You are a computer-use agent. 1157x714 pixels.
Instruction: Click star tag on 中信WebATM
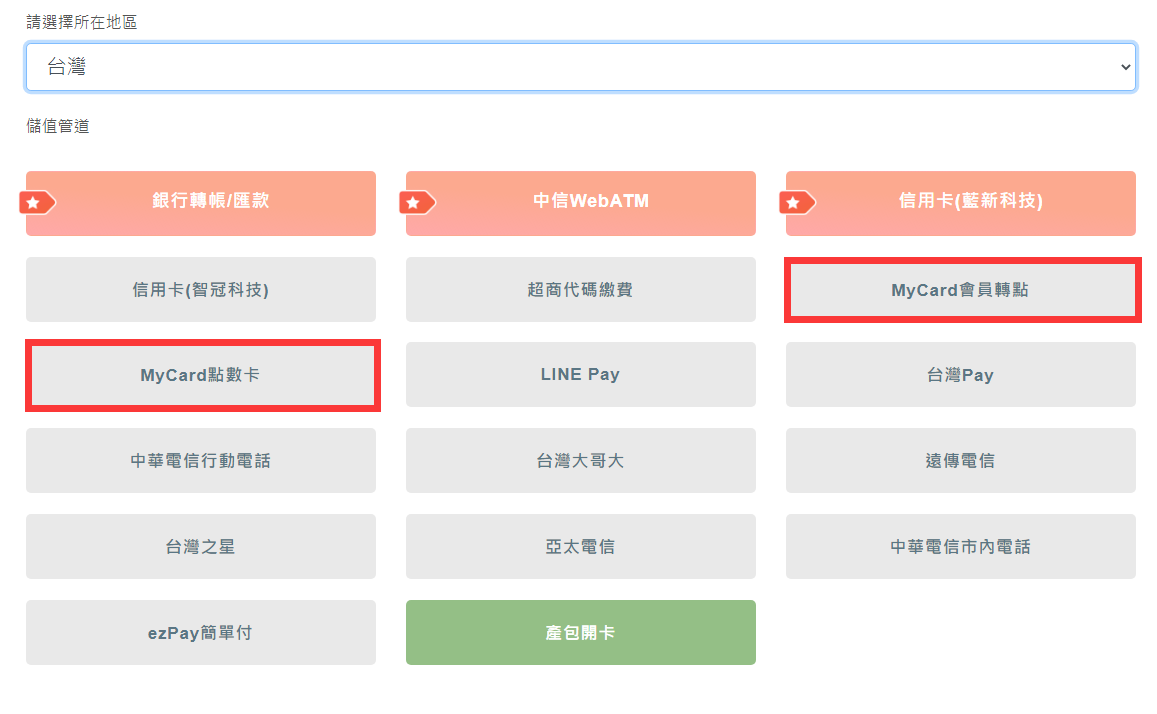(x=417, y=202)
